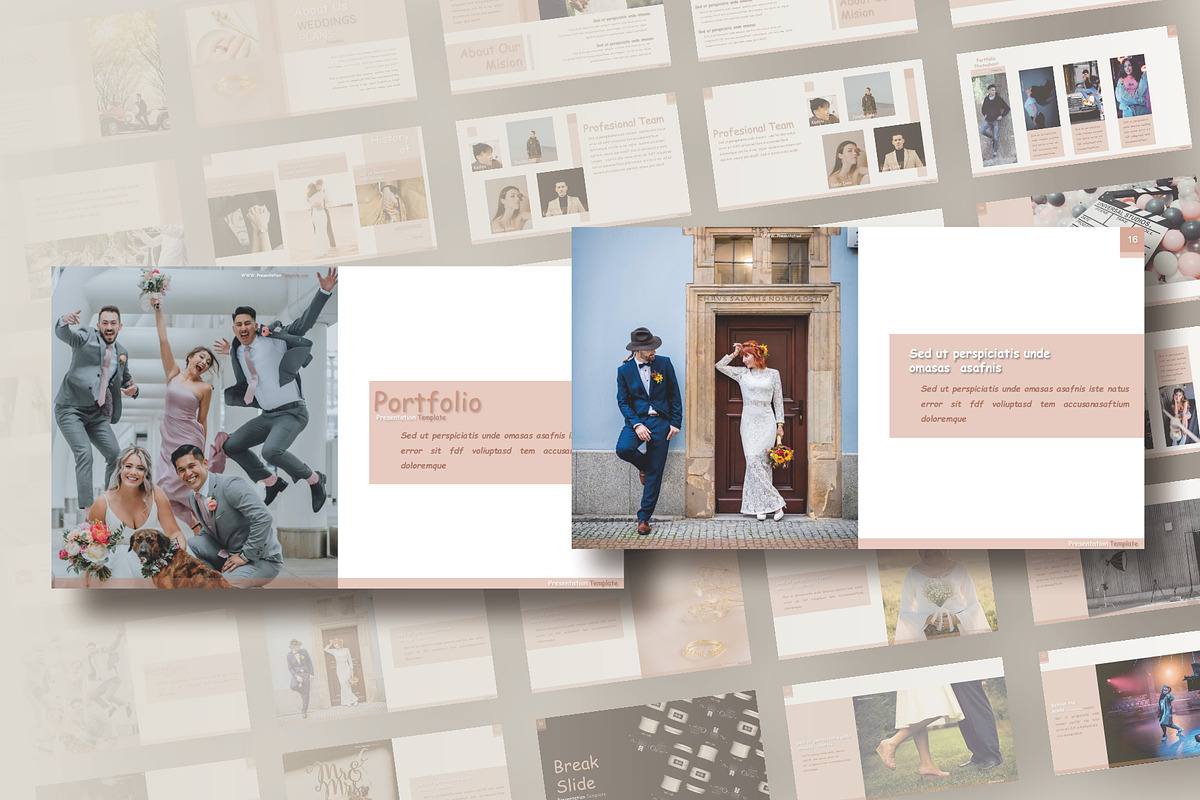Click "Presentation Template" footer on slide 16
The image size is (1200, 800).
click(x=1103, y=543)
